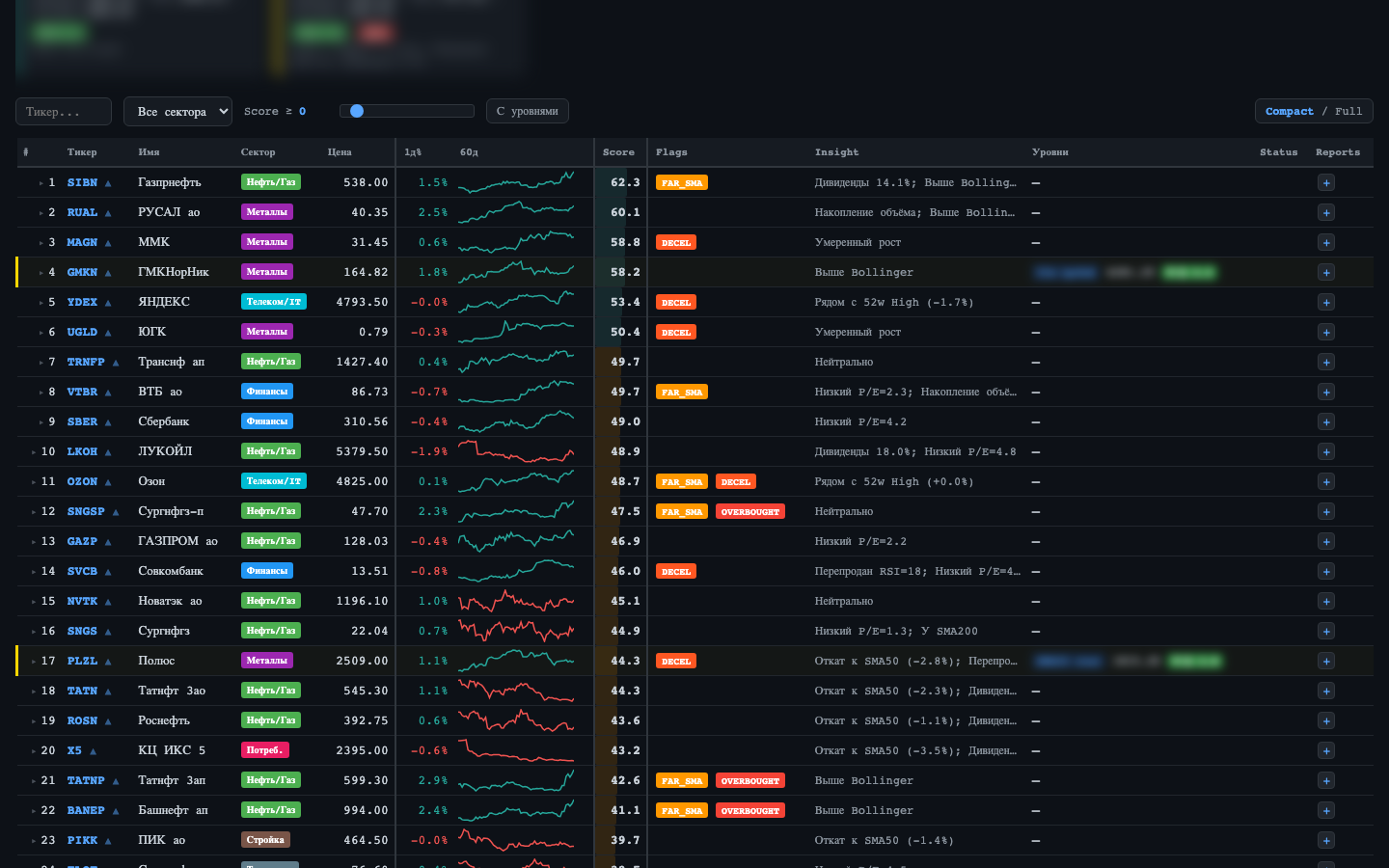This screenshot has height=868, width=1389.
Task: Sort by the Цена column header
Action: (340, 152)
